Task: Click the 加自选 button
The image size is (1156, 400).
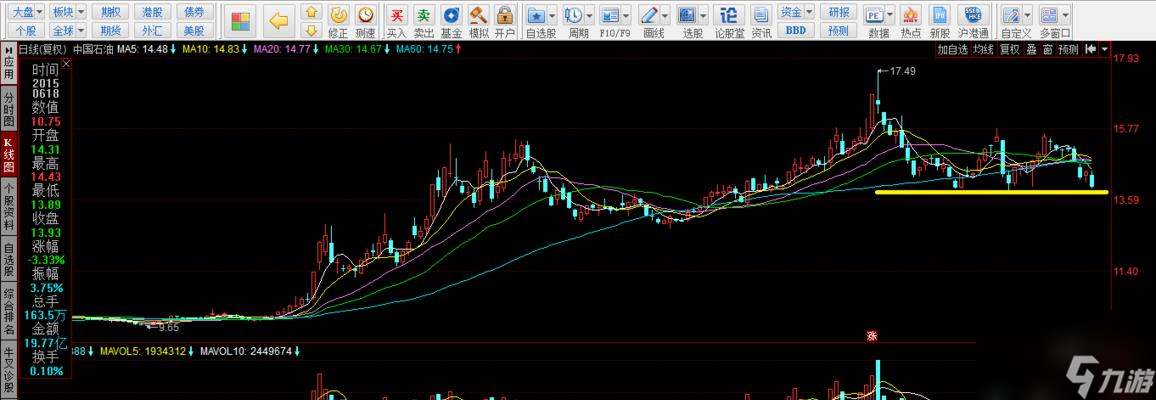Action: click(952, 49)
